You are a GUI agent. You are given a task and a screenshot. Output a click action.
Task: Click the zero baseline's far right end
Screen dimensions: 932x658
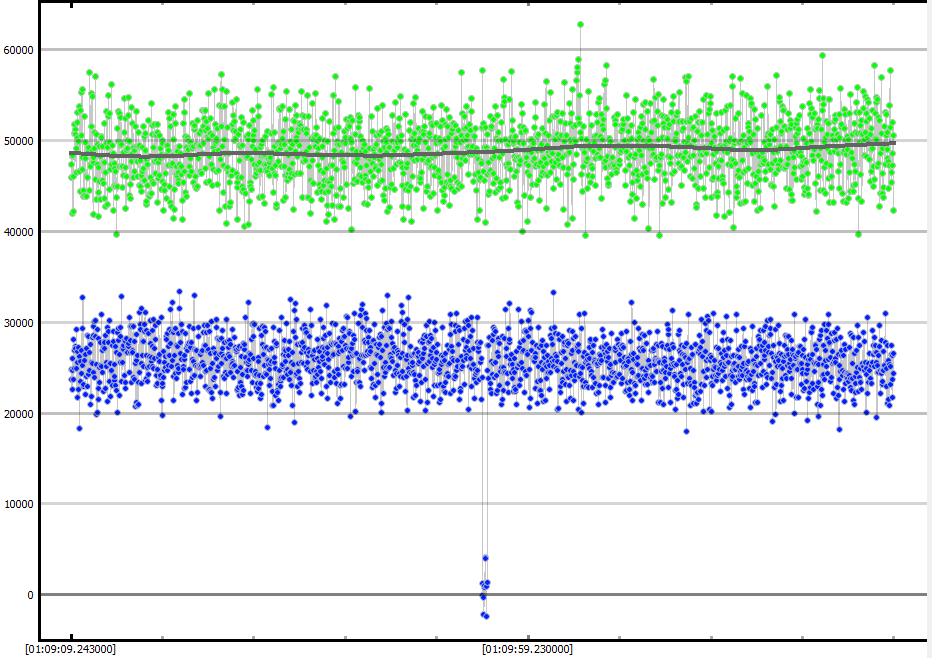point(924,595)
